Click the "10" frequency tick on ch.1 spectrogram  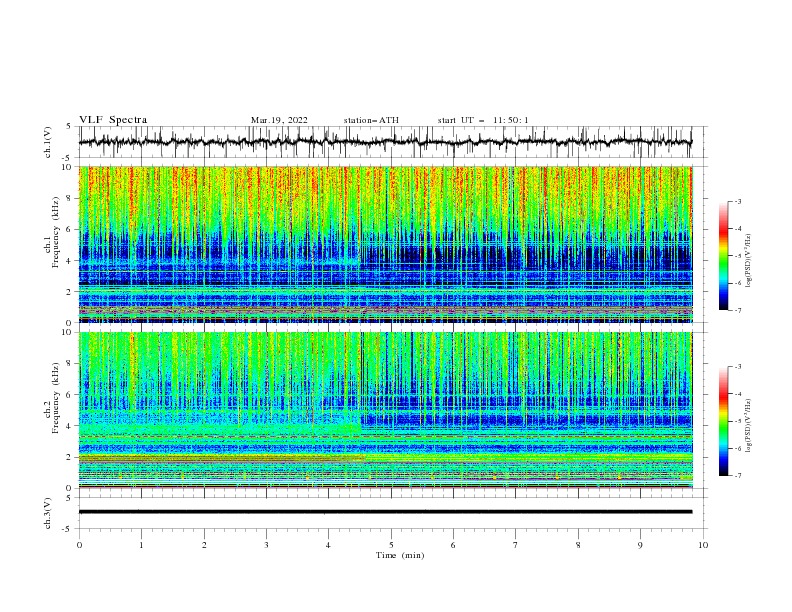pos(68,167)
